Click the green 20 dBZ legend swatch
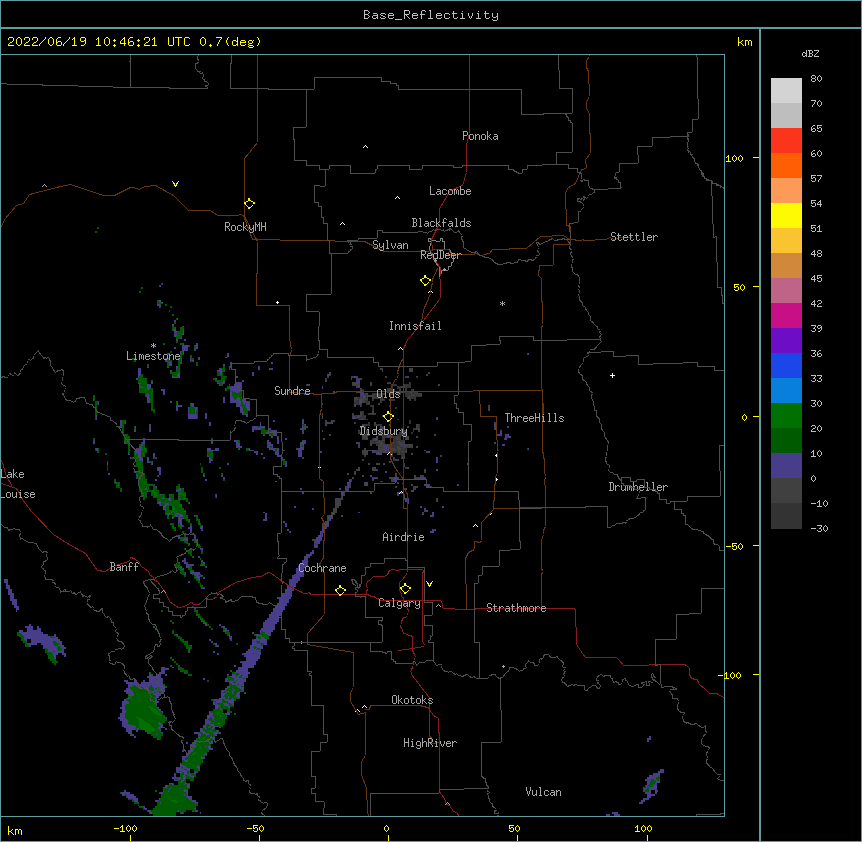 pyautogui.click(x=786, y=416)
